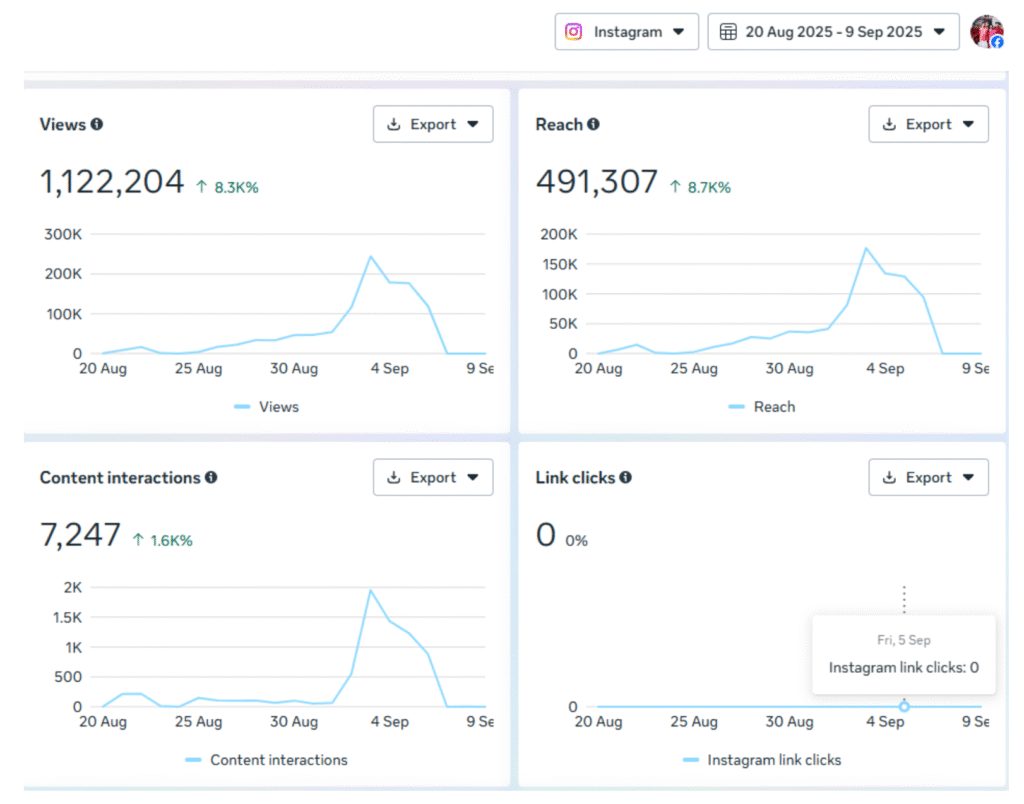This screenshot has width=1024, height=804.
Task: Click the data point marker on the Link clicks chart
Action: click(x=904, y=706)
